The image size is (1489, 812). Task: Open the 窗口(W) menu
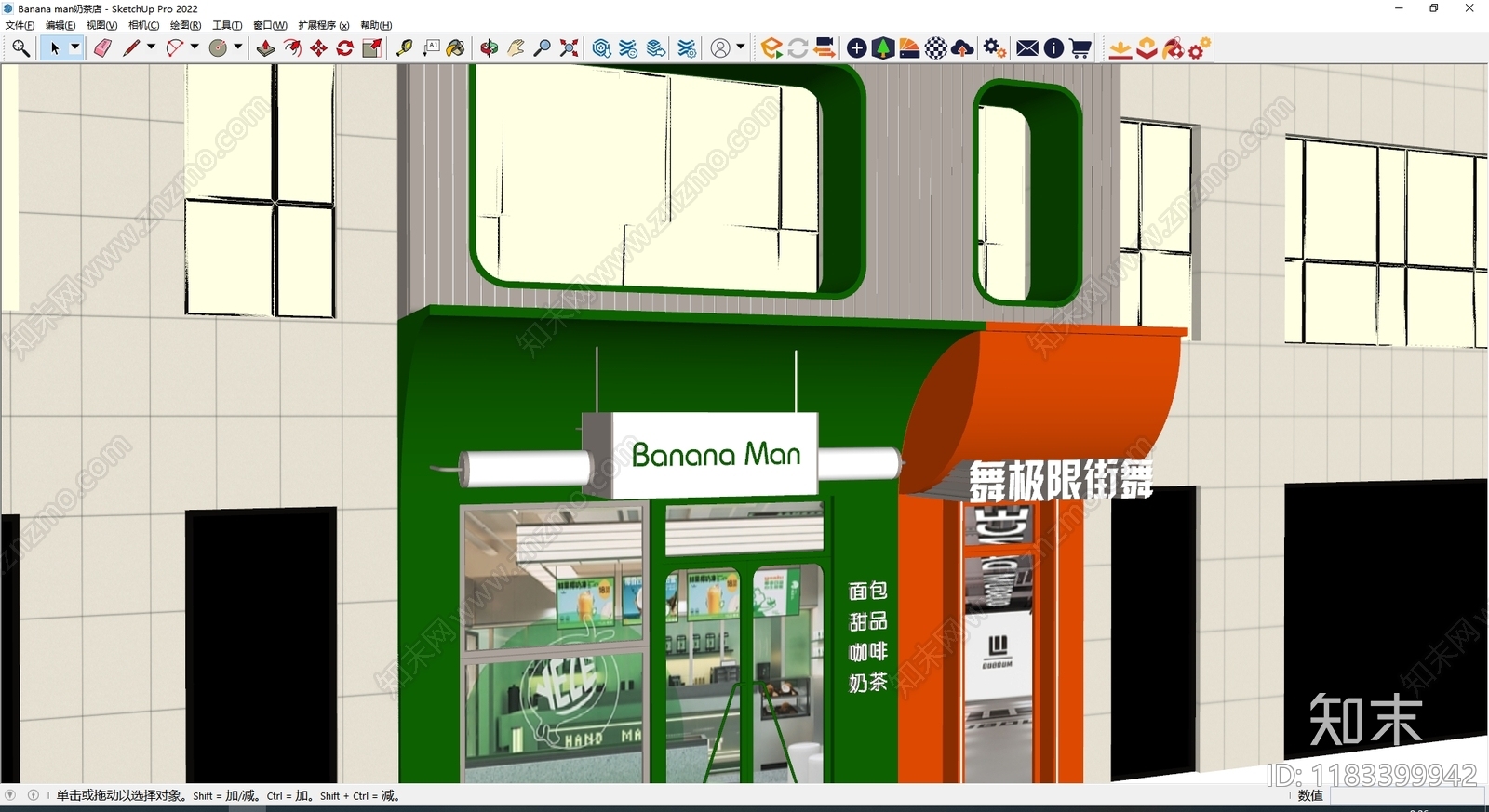270,25
